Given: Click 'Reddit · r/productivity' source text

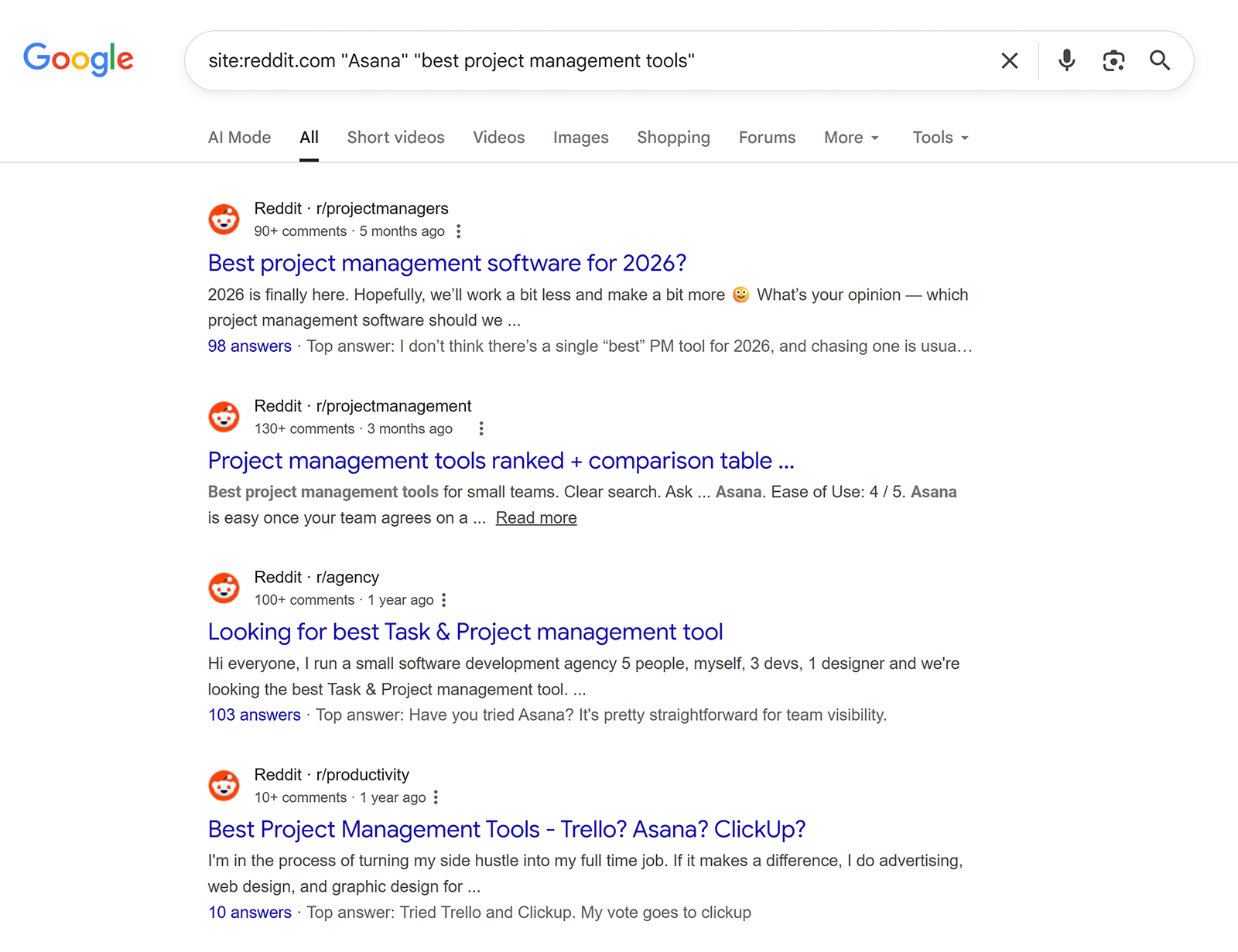Looking at the screenshot, I should [x=332, y=775].
